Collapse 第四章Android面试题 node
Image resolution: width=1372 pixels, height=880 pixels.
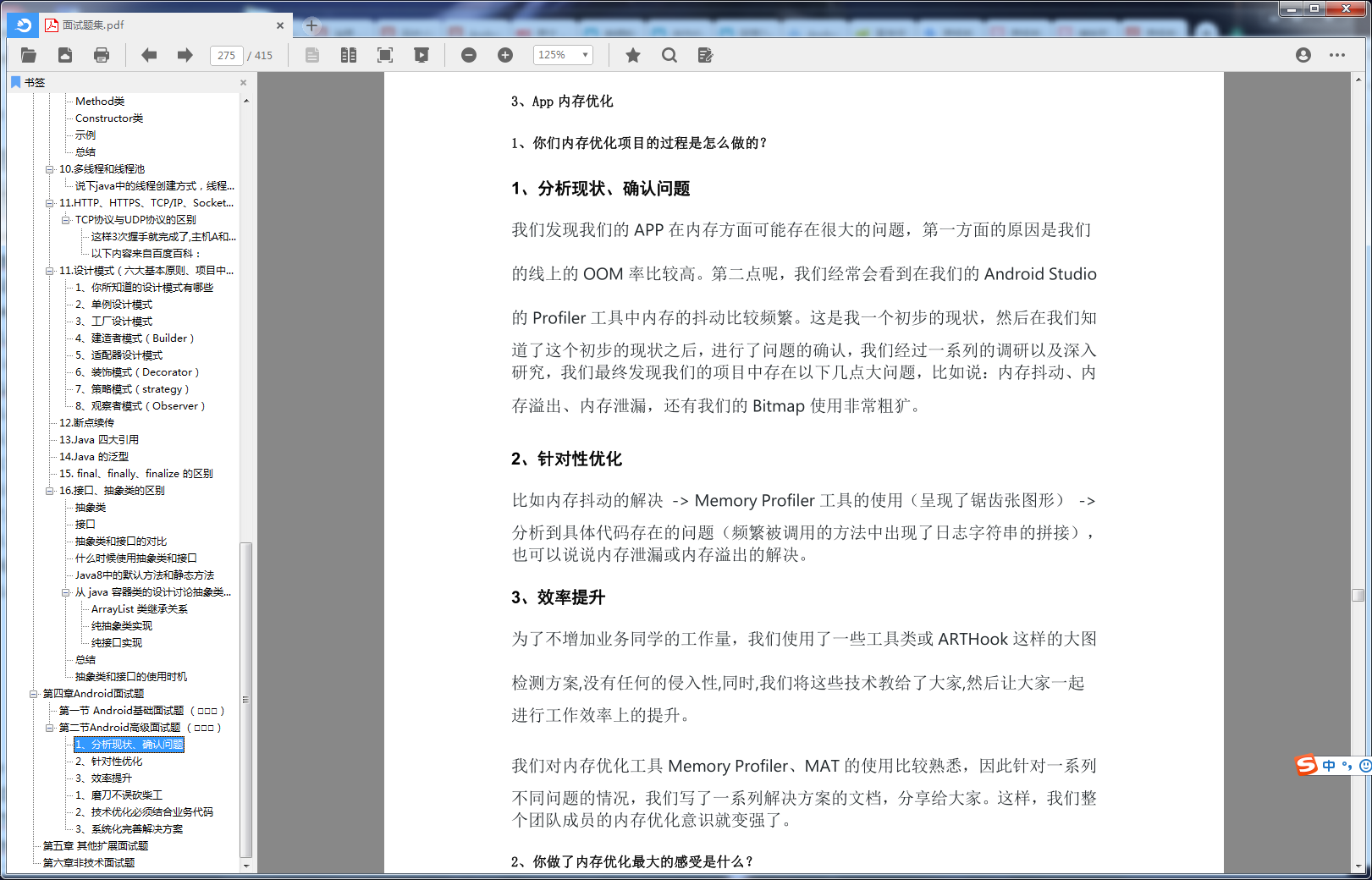click(x=33, y=694)
